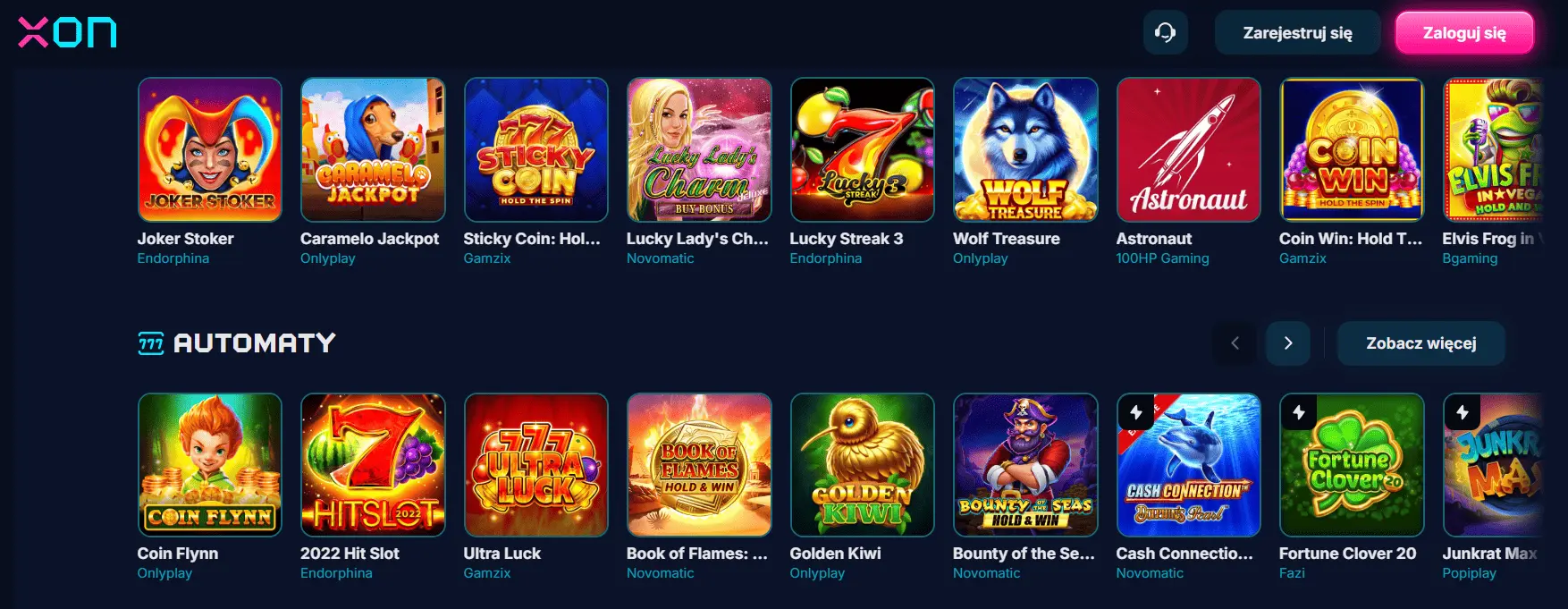Open Zobacz więcej for Automaty
The height and width of the screenshot is (609, 1568).
[x=1421, y=343]
